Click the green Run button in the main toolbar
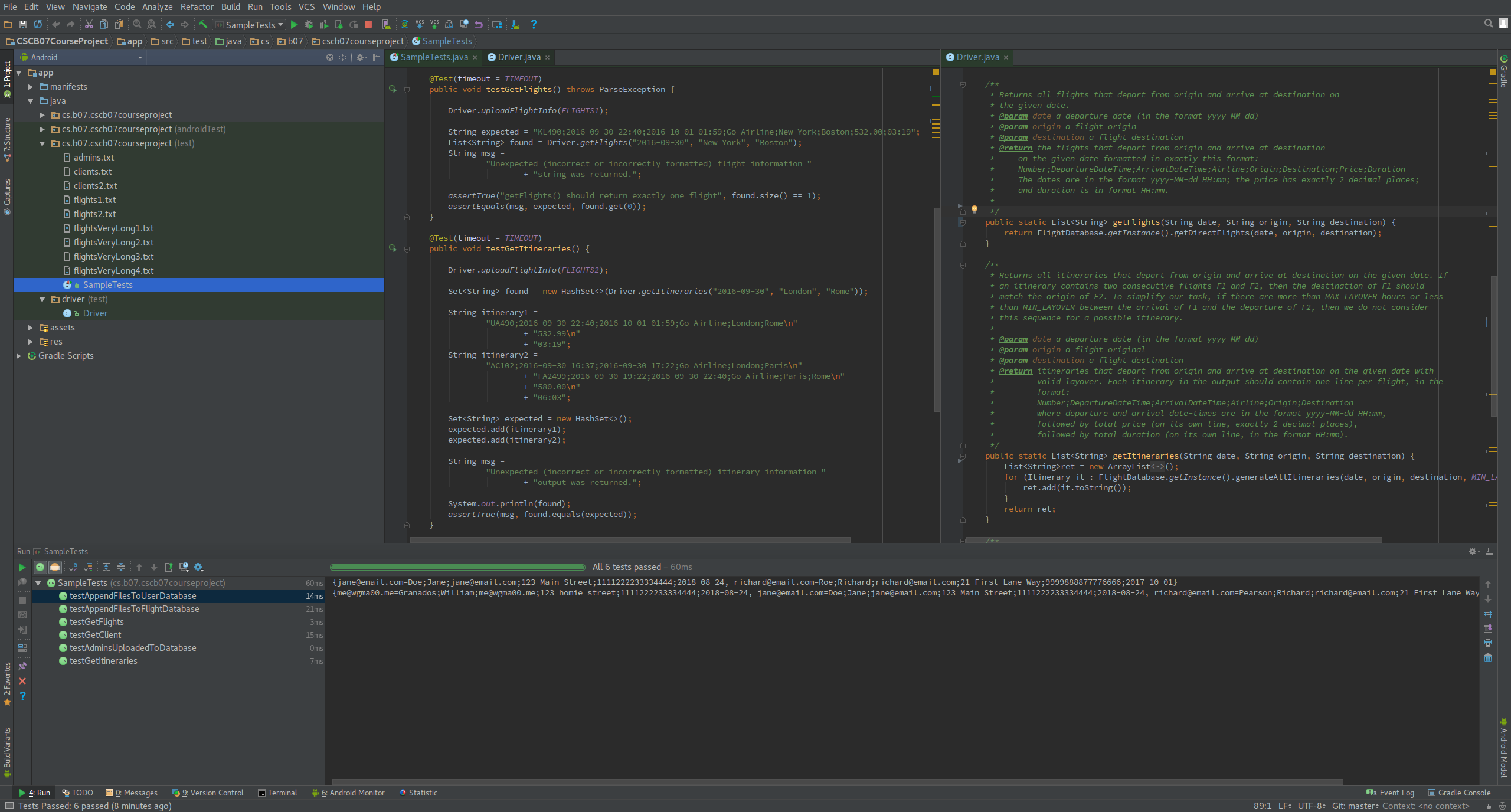 pyautogui.click(x=295, y=25)
